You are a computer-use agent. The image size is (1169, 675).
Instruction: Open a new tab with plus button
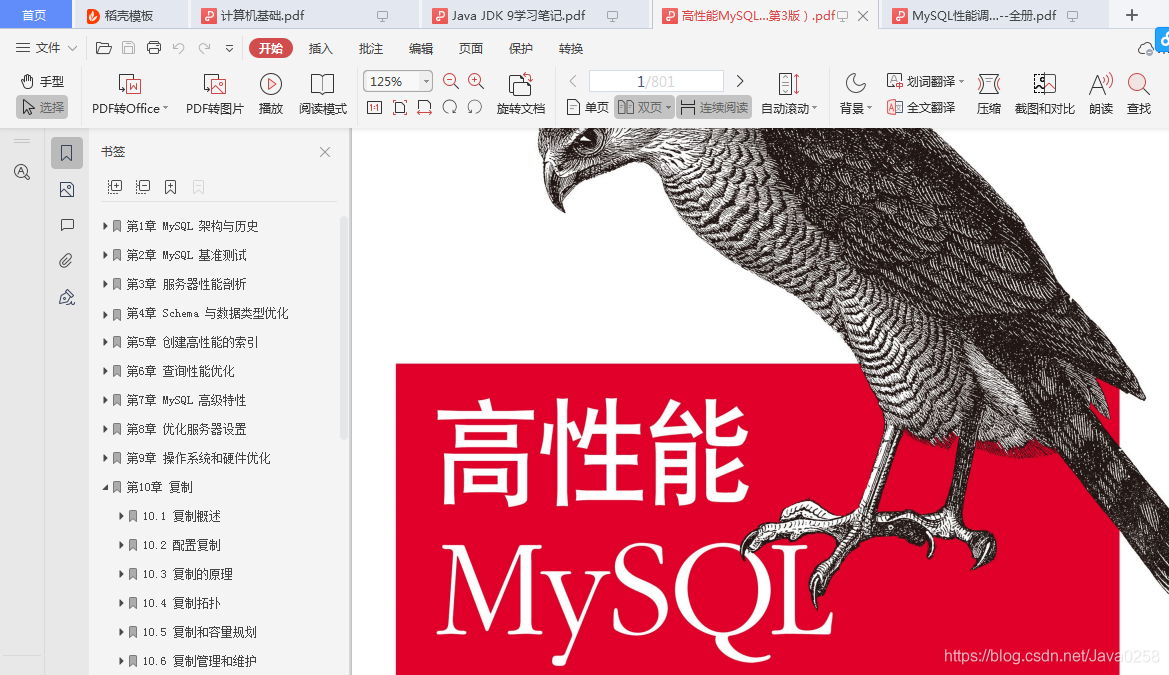(x=1132, y=16)
